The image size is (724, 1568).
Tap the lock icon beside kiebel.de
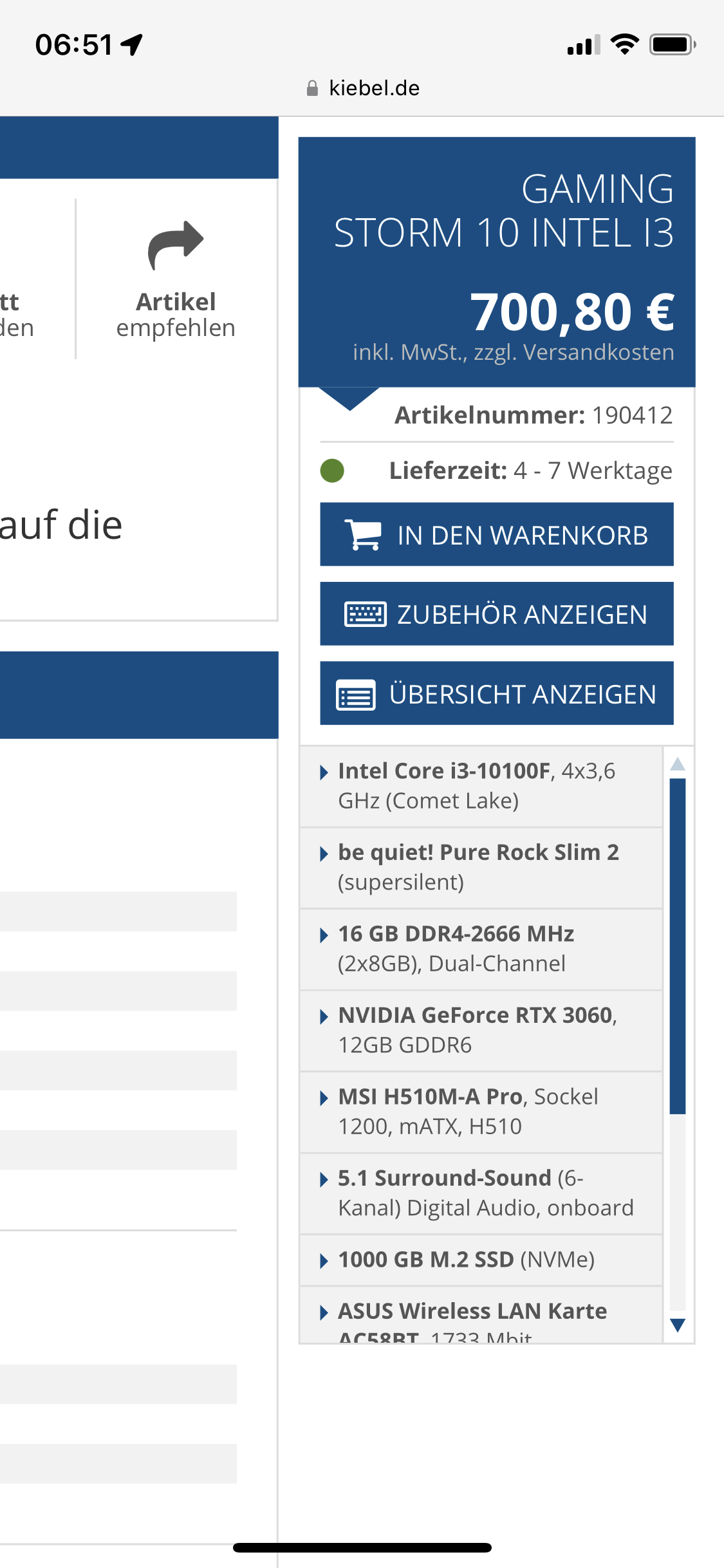[312, 88]
